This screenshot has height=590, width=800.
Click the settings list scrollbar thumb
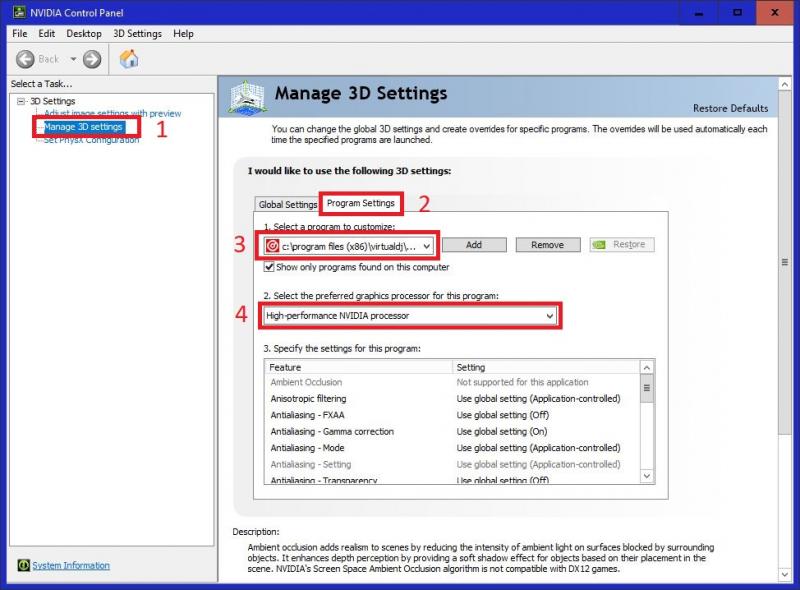pyautogui.click(x=647, y=388)
